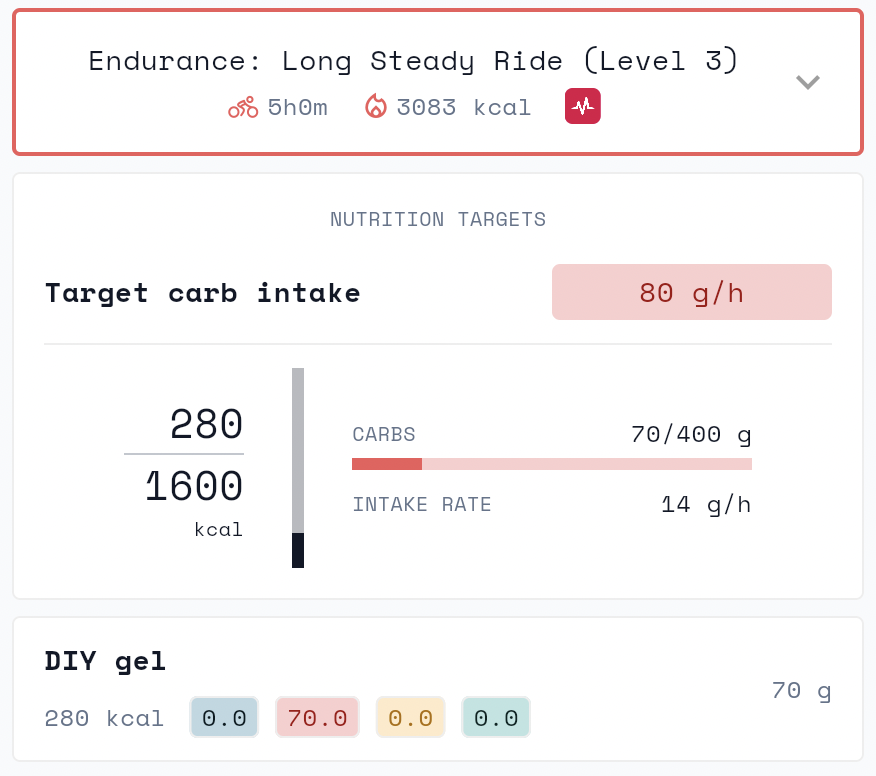Image resolution: width=876 pixels, height=776 pixels.
Task: Select the red heart-rate activity badge
Action: pos(583,105)
